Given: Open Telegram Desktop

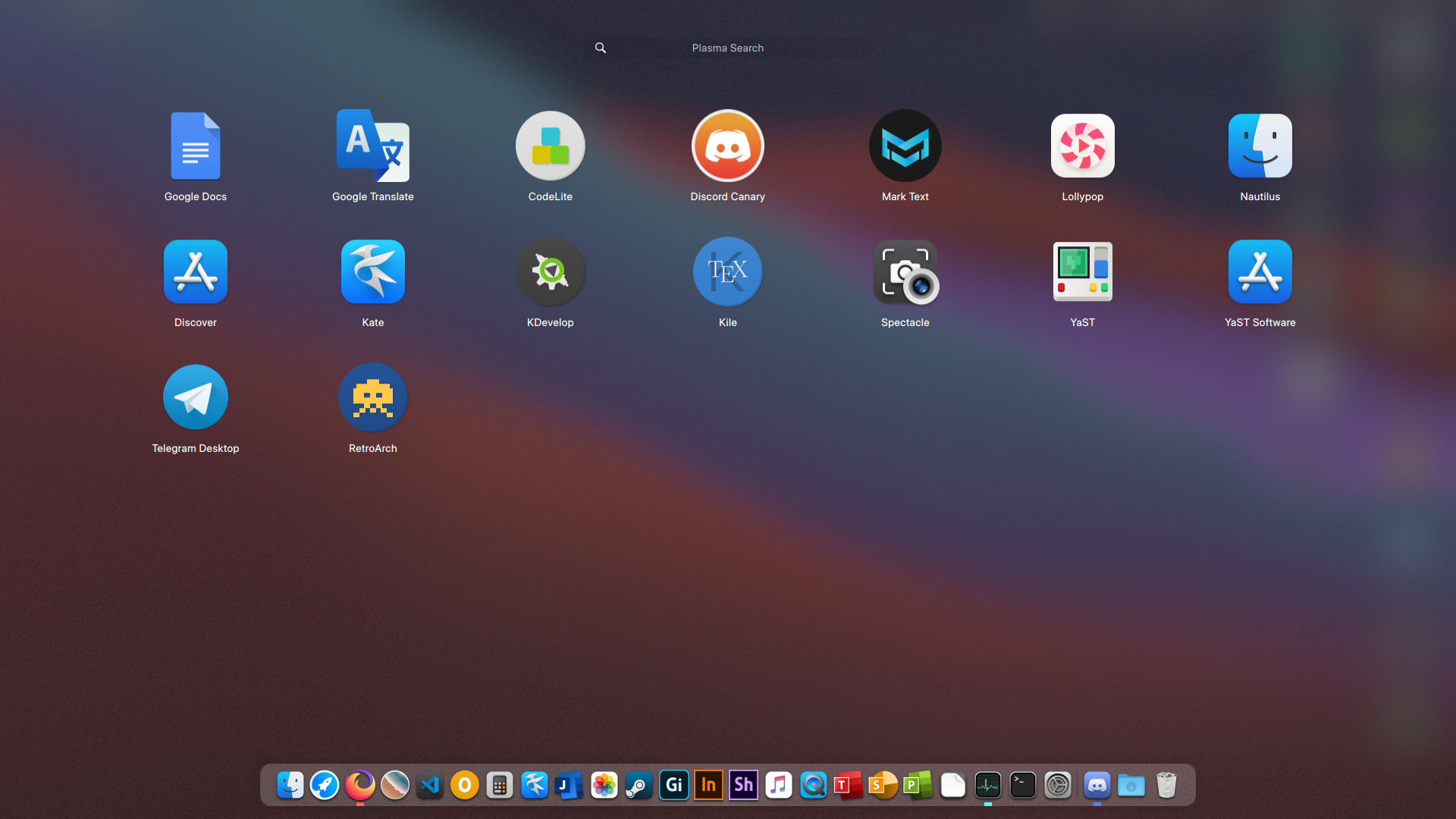Looking at the screenshot, I should coord(196,397).
